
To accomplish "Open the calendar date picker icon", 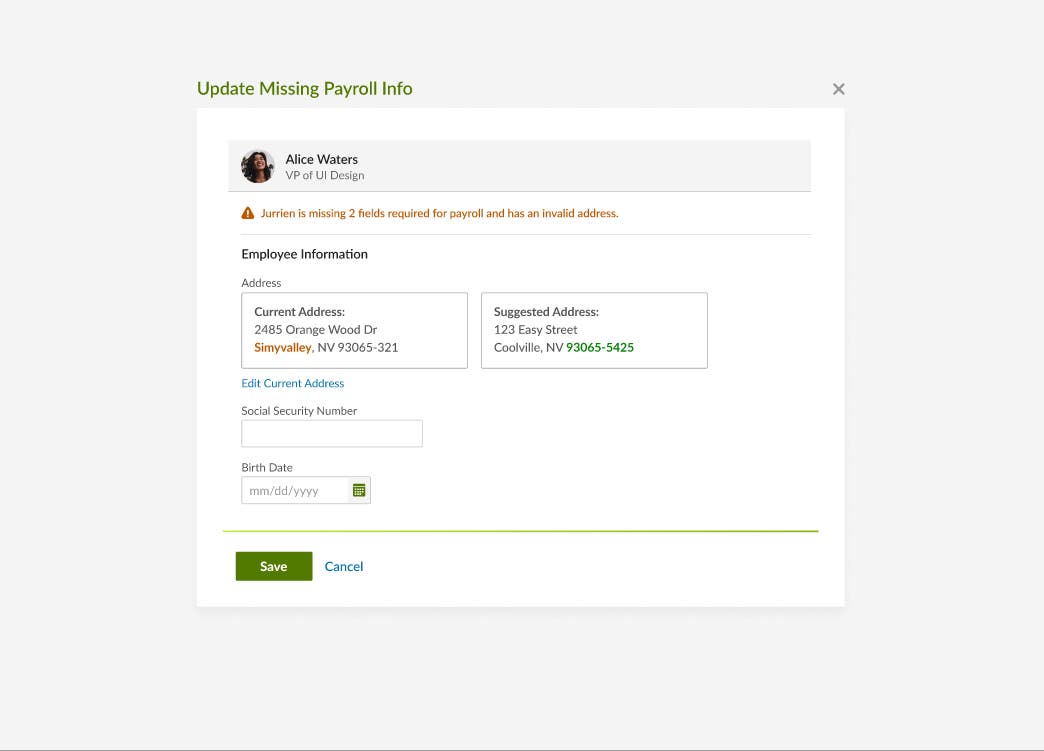I will [x=360, y=490].
